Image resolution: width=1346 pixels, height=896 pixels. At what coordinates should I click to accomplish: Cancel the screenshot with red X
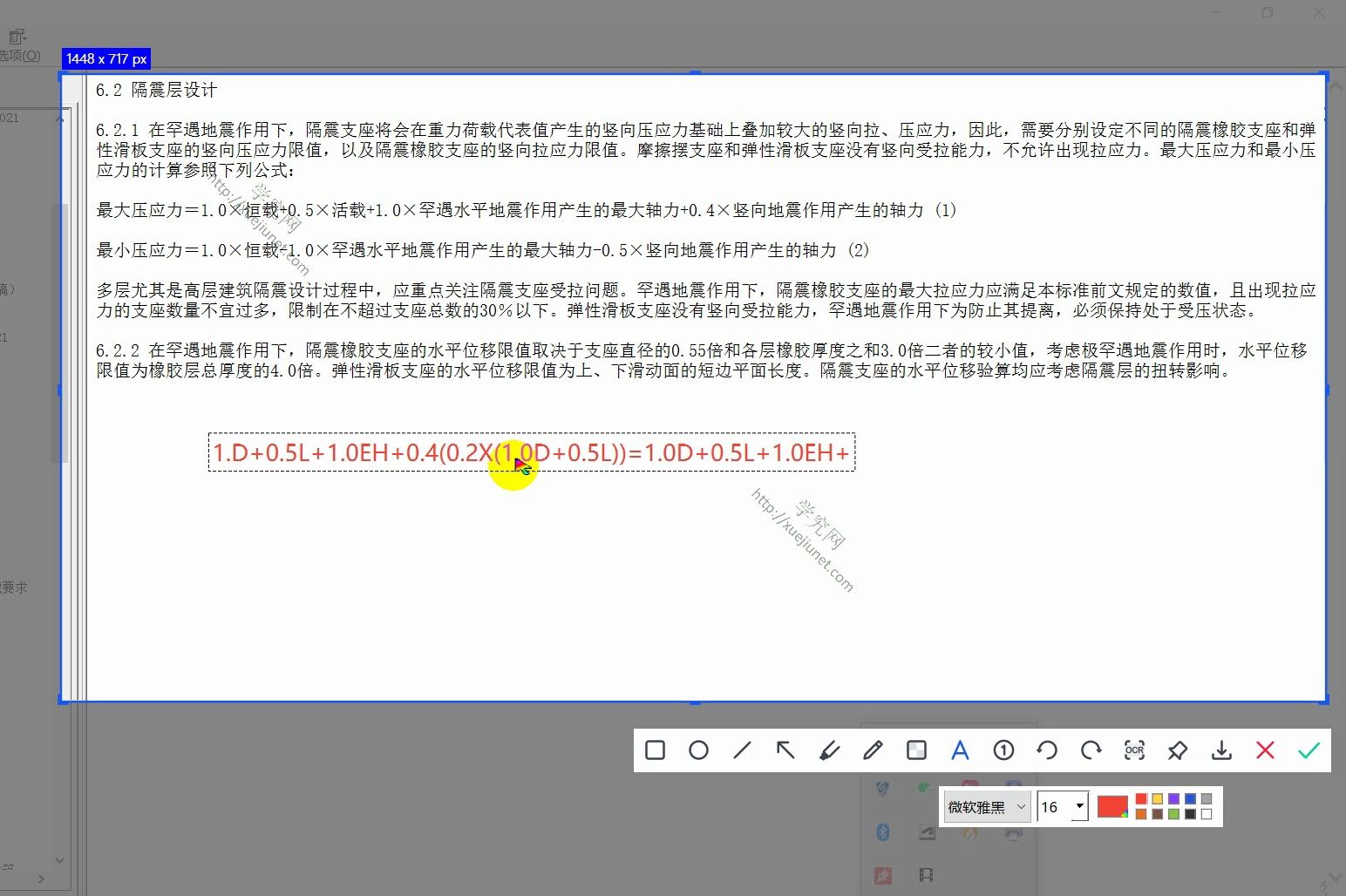click(x=1265, y=750)
